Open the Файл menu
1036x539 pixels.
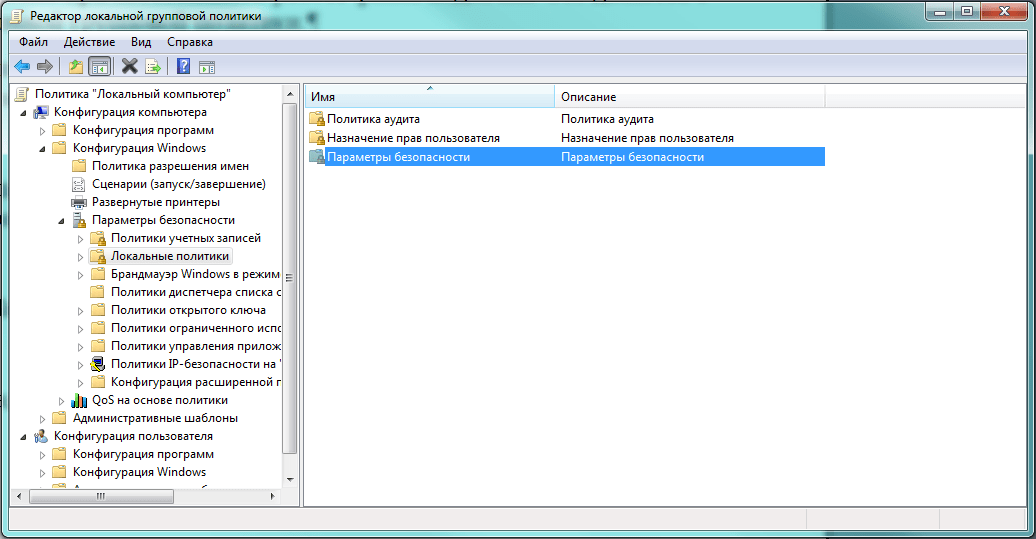click(x=33, y=42)
